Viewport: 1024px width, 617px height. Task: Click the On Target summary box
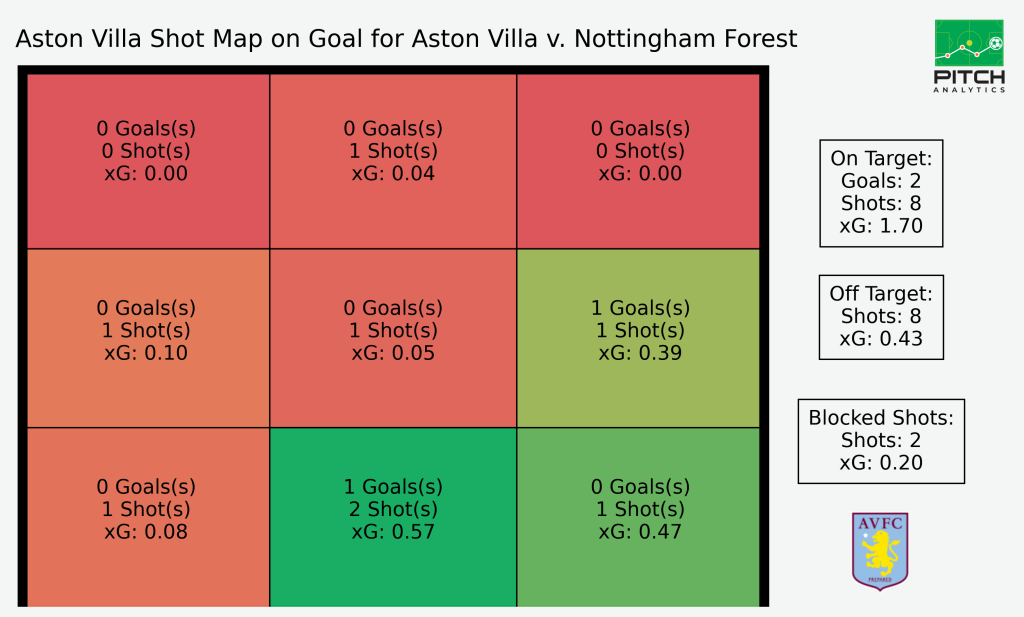(x=881, y=193)
